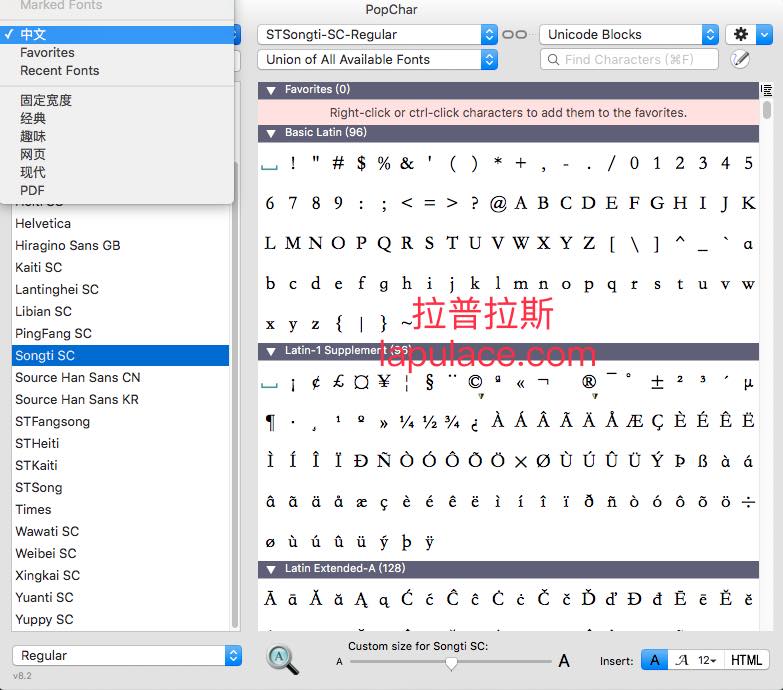Collapse the Basic Latin (96) section
783x690 pixels.
271,133
